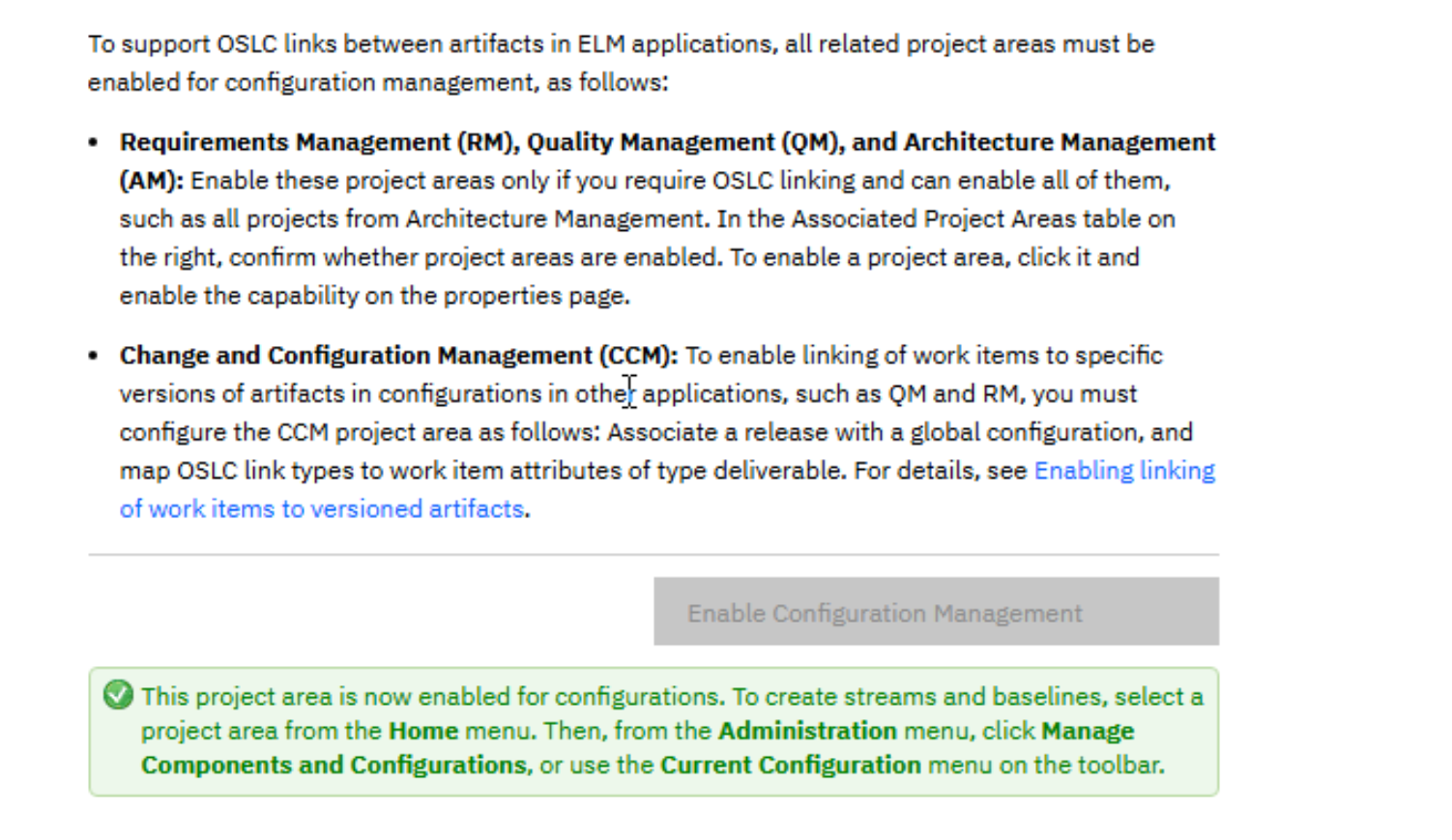Click the second bullet point marker

[93, 356]
